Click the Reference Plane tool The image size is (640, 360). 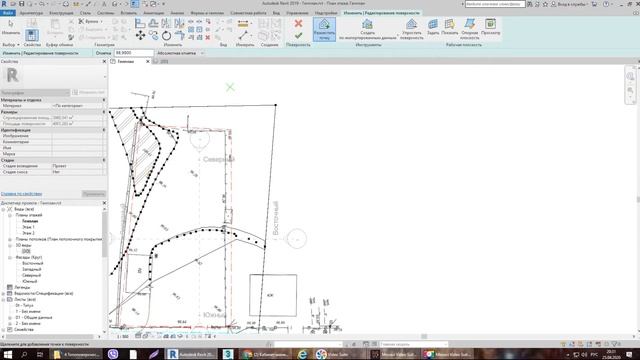click(x=470, y=29)
